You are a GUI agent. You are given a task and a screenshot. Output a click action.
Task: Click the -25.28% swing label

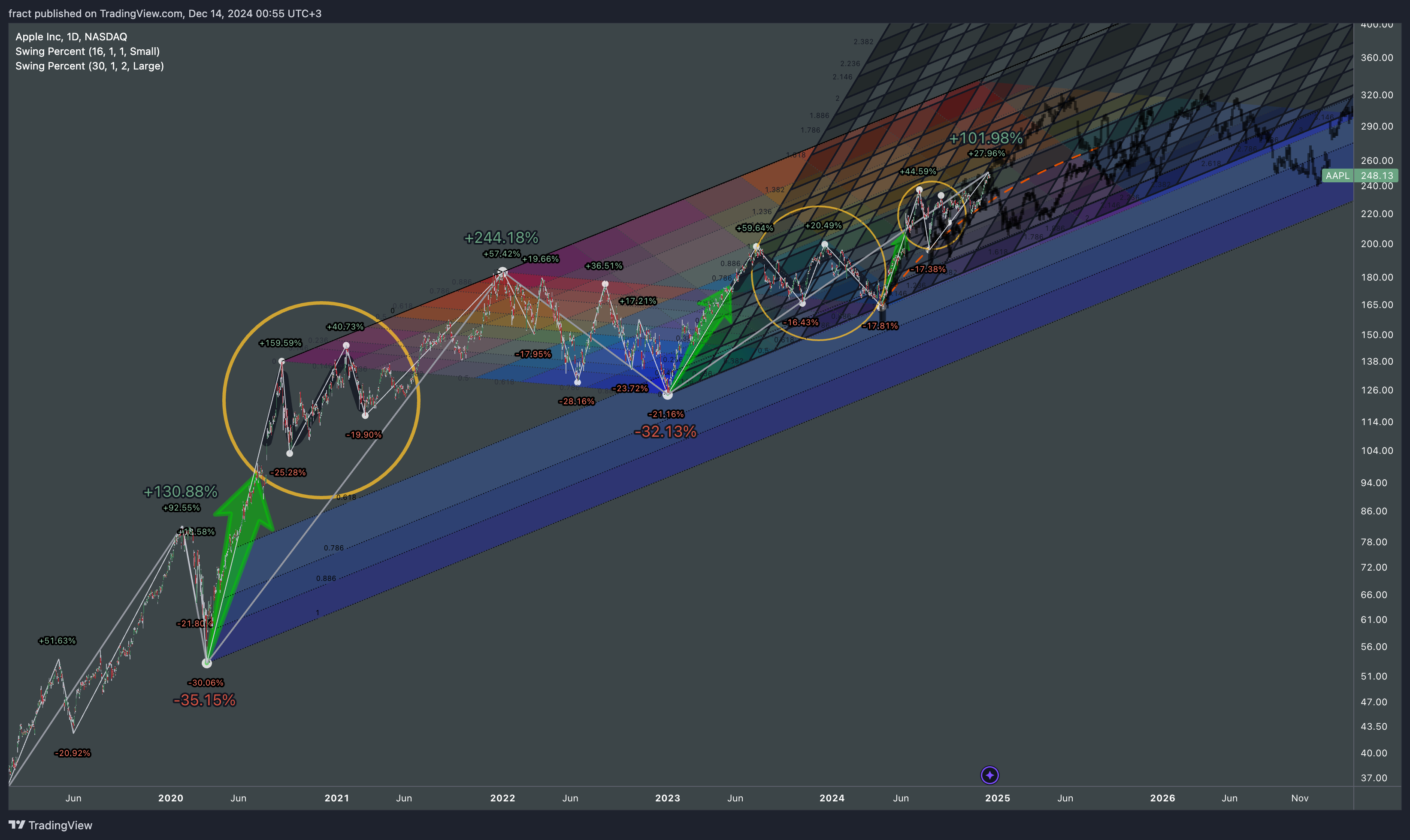(288, 473)
